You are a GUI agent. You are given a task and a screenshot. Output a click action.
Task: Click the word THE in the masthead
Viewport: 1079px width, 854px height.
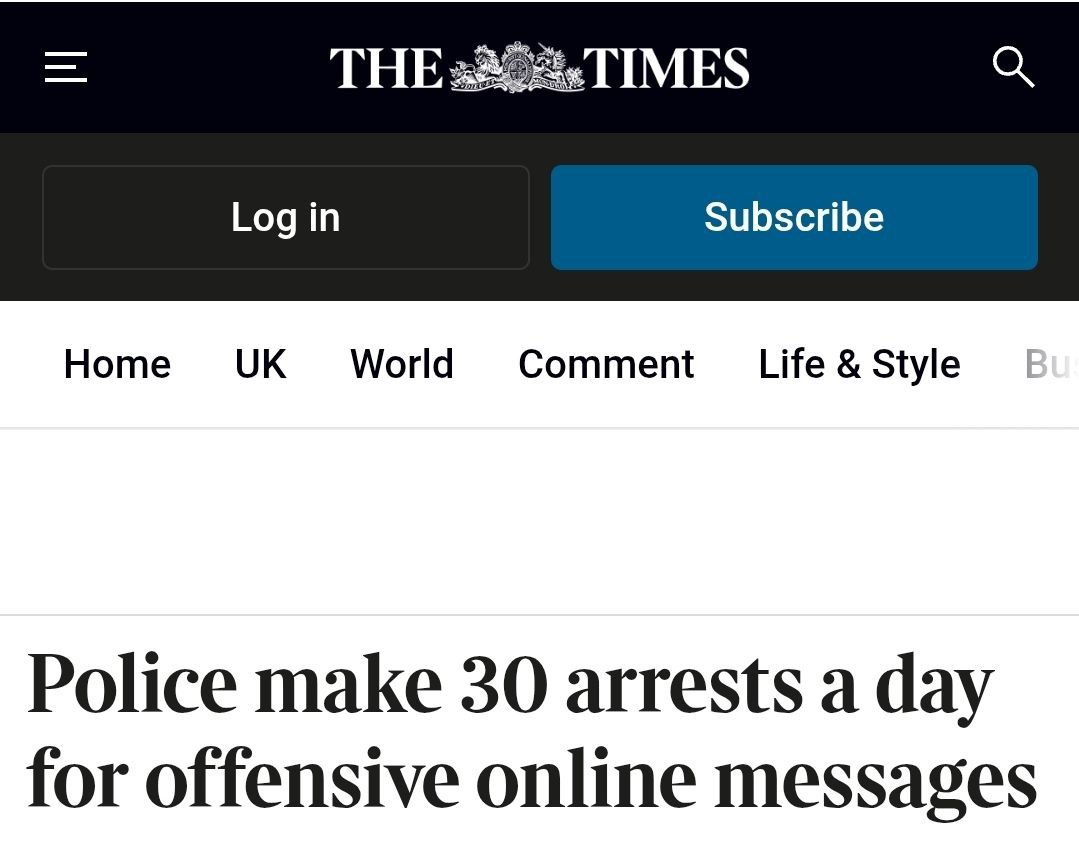pyautogui.click(x=386, y=68)
